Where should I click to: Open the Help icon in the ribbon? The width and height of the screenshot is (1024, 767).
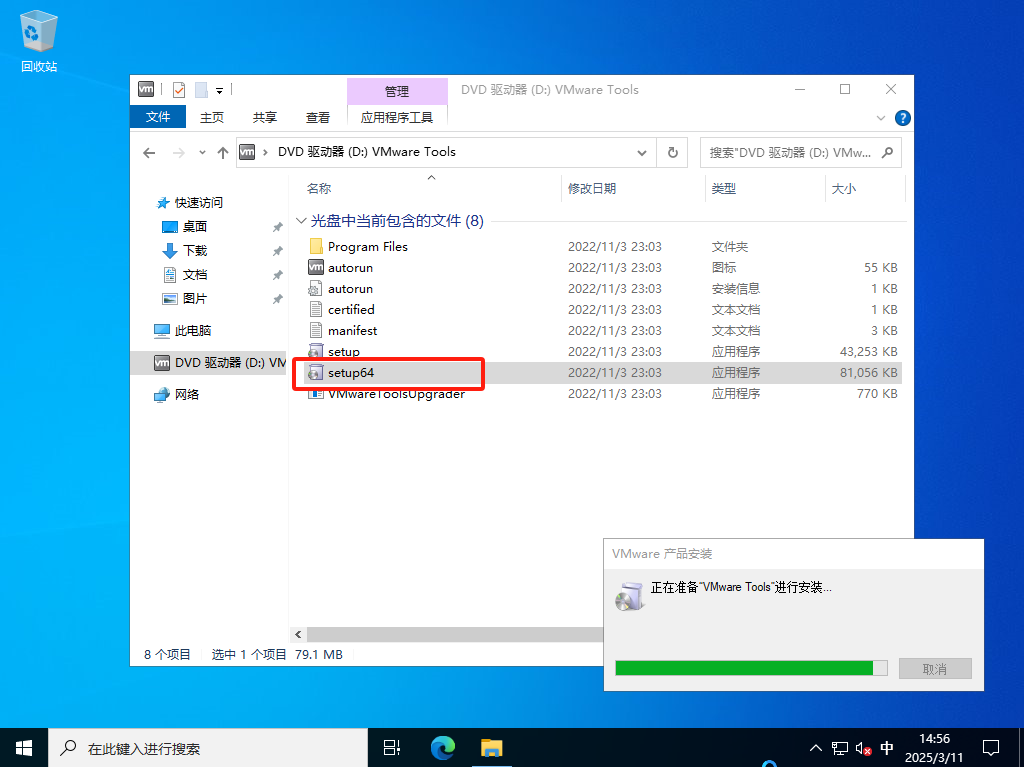(903, 118)
